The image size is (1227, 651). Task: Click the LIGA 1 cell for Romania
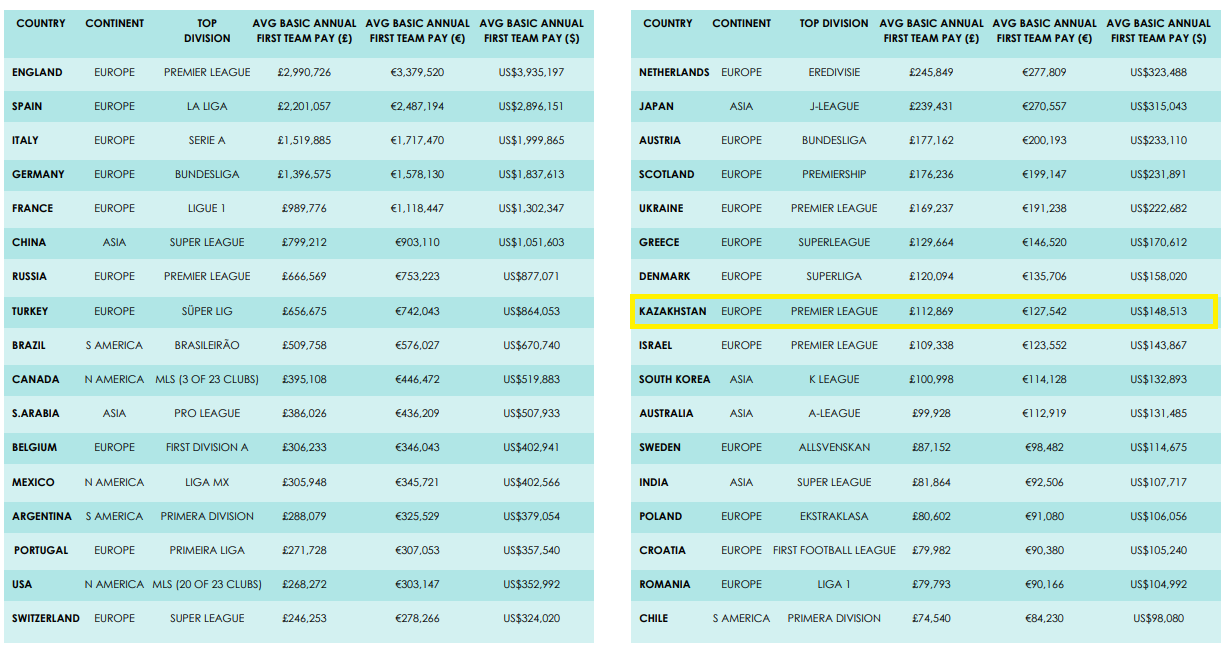coord(834,584)
